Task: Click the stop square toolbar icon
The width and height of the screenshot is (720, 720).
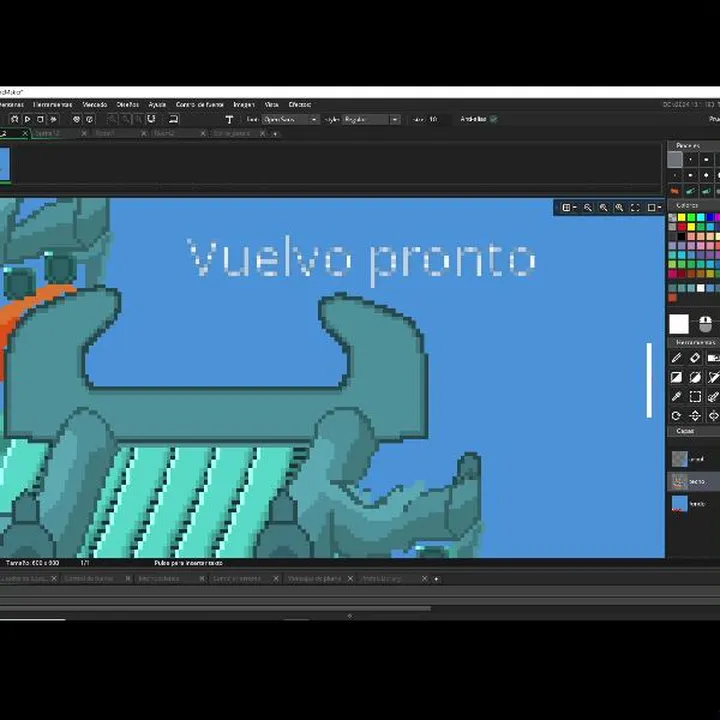Action: click(x=40, y=119)
